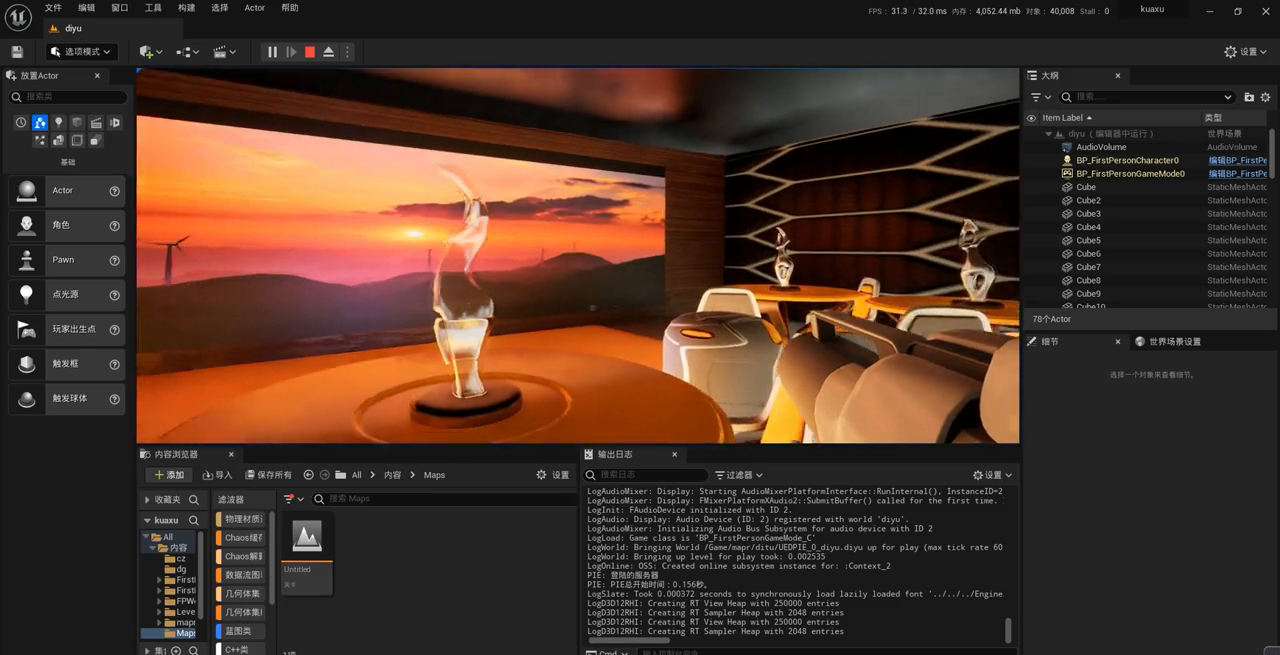Collapse the kuaxu project tree section
The width and height of the screenshot is (1280, 655).
[x=148, y=520]
